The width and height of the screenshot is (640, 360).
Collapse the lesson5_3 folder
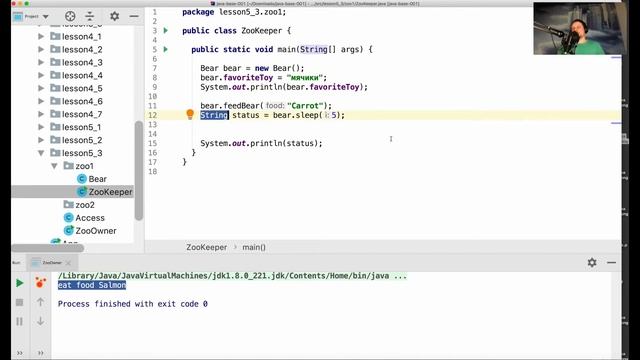pos(41,153)
